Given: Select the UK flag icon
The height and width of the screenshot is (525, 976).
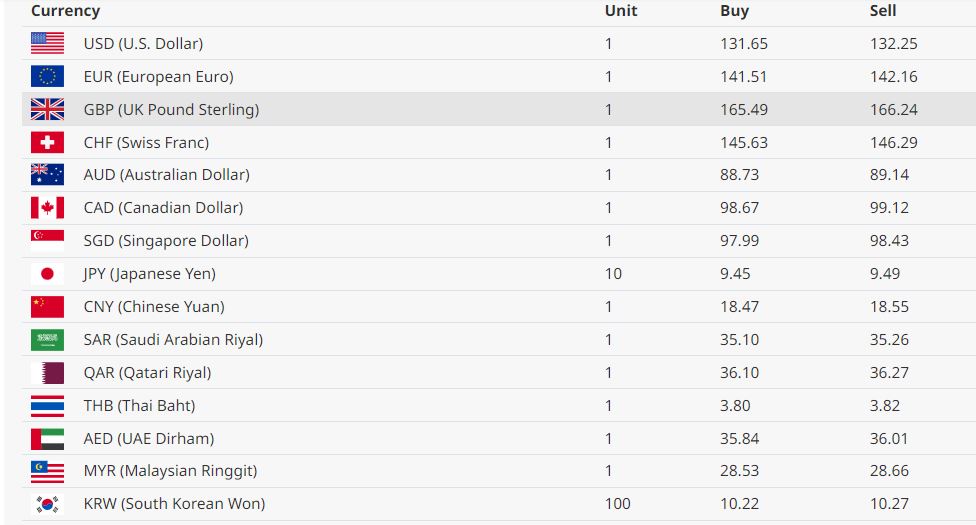Looking at the screenshot, I should point(47,109).
